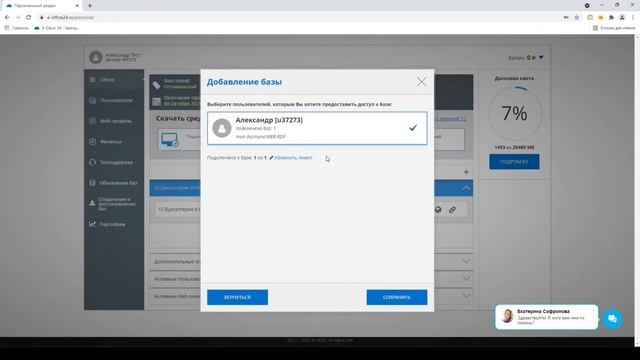Open the Обзор sidebar item
The width and height of the screenshot is (640, 360).
[107, 80]
